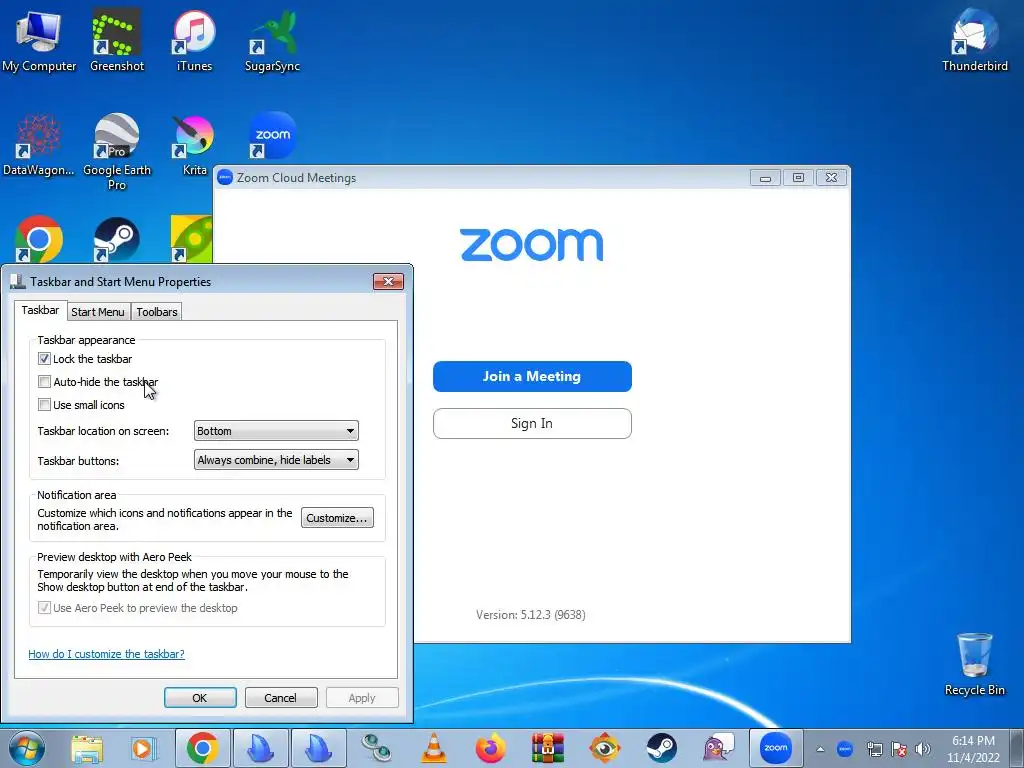
Task: Click Sign In in the Zoom window
Action: pyautogui.click(x=532, y=423)
